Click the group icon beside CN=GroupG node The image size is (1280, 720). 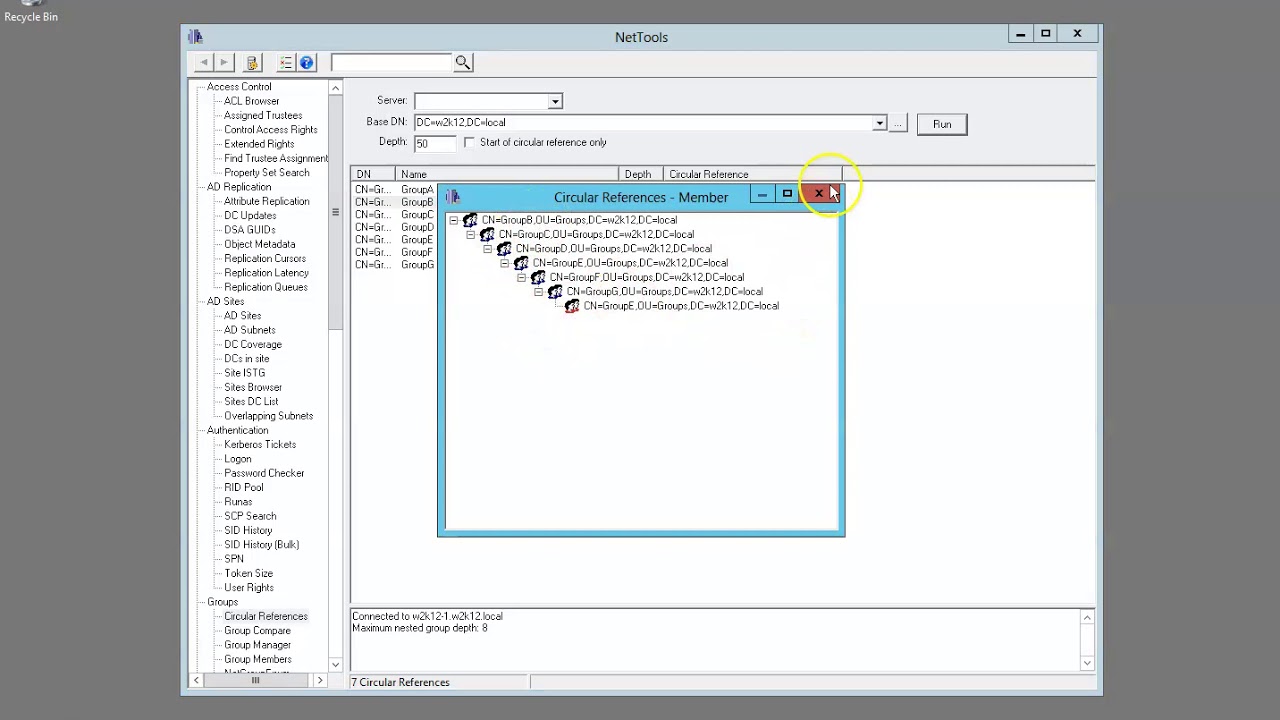point(555,292)
